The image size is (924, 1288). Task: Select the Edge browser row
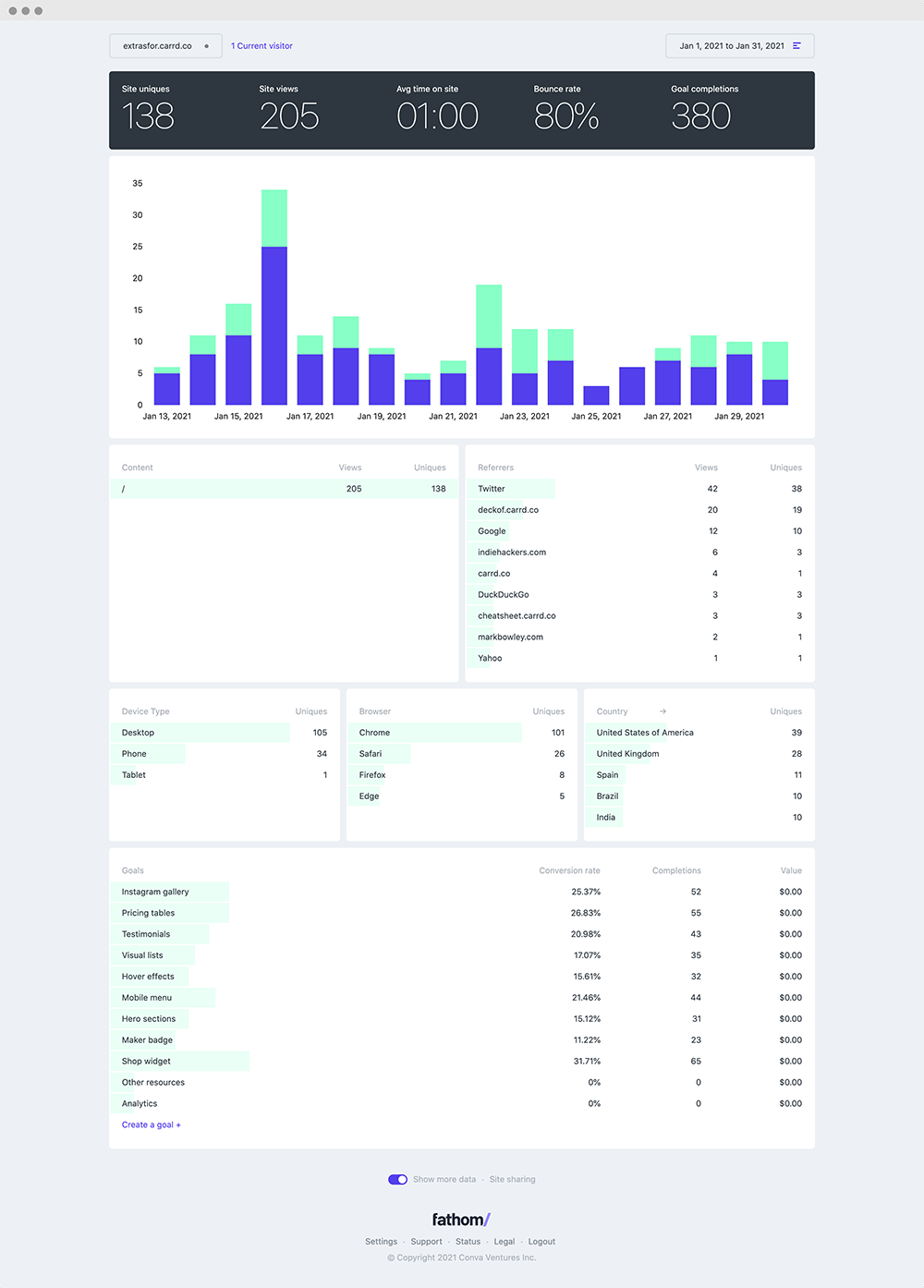(462, 796)
